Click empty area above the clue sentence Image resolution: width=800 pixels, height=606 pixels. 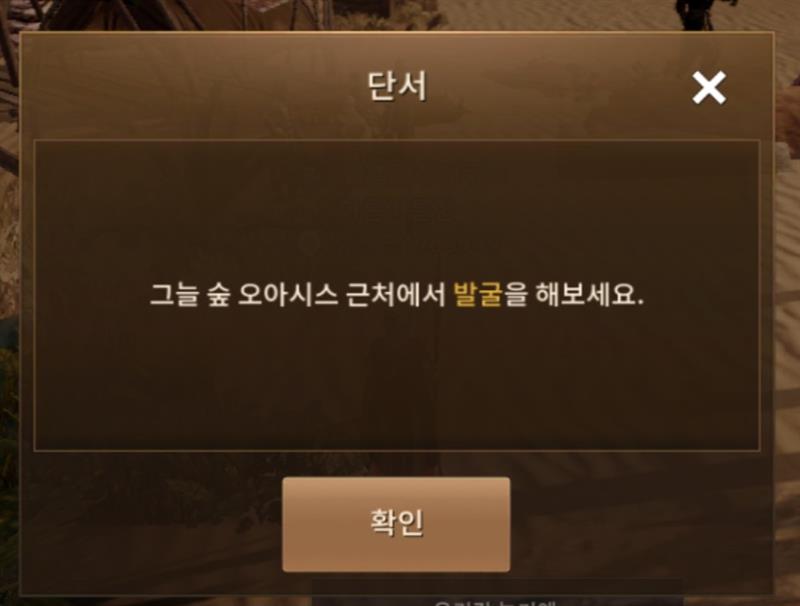396,209
